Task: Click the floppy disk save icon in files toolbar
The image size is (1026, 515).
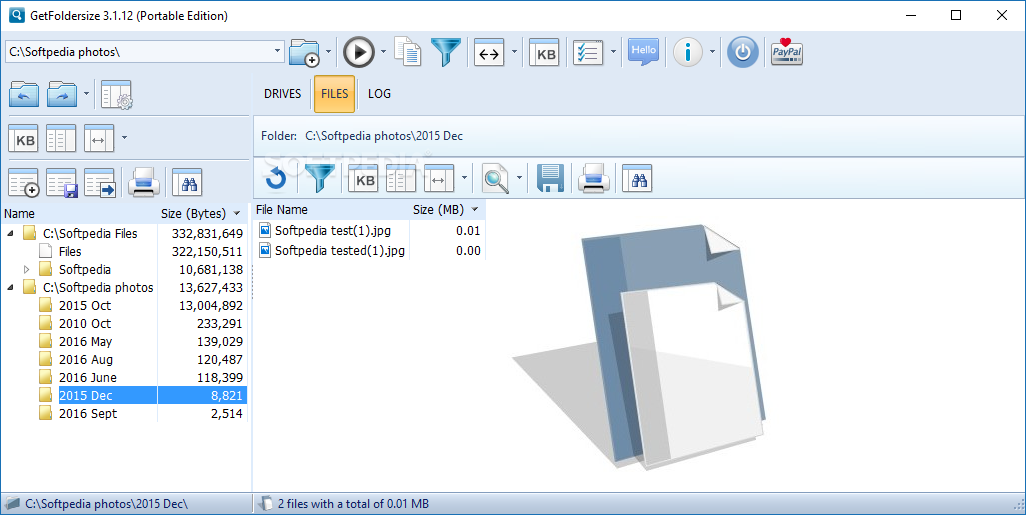Action: pos(550,178)
